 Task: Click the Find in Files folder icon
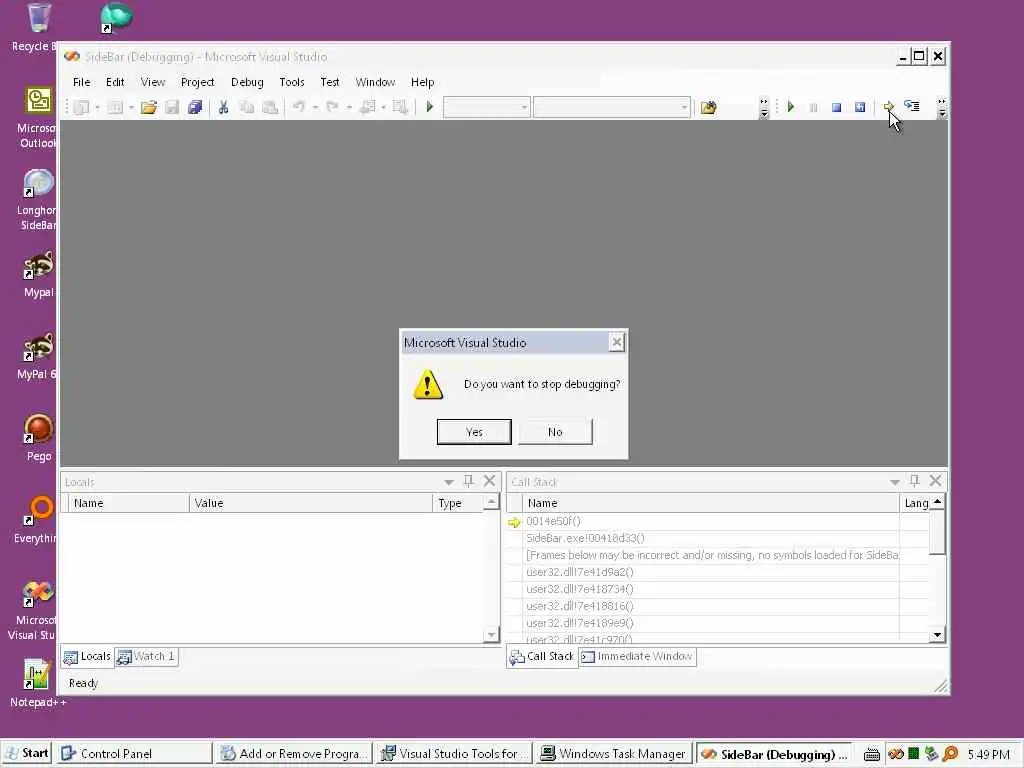coord(709,107)
